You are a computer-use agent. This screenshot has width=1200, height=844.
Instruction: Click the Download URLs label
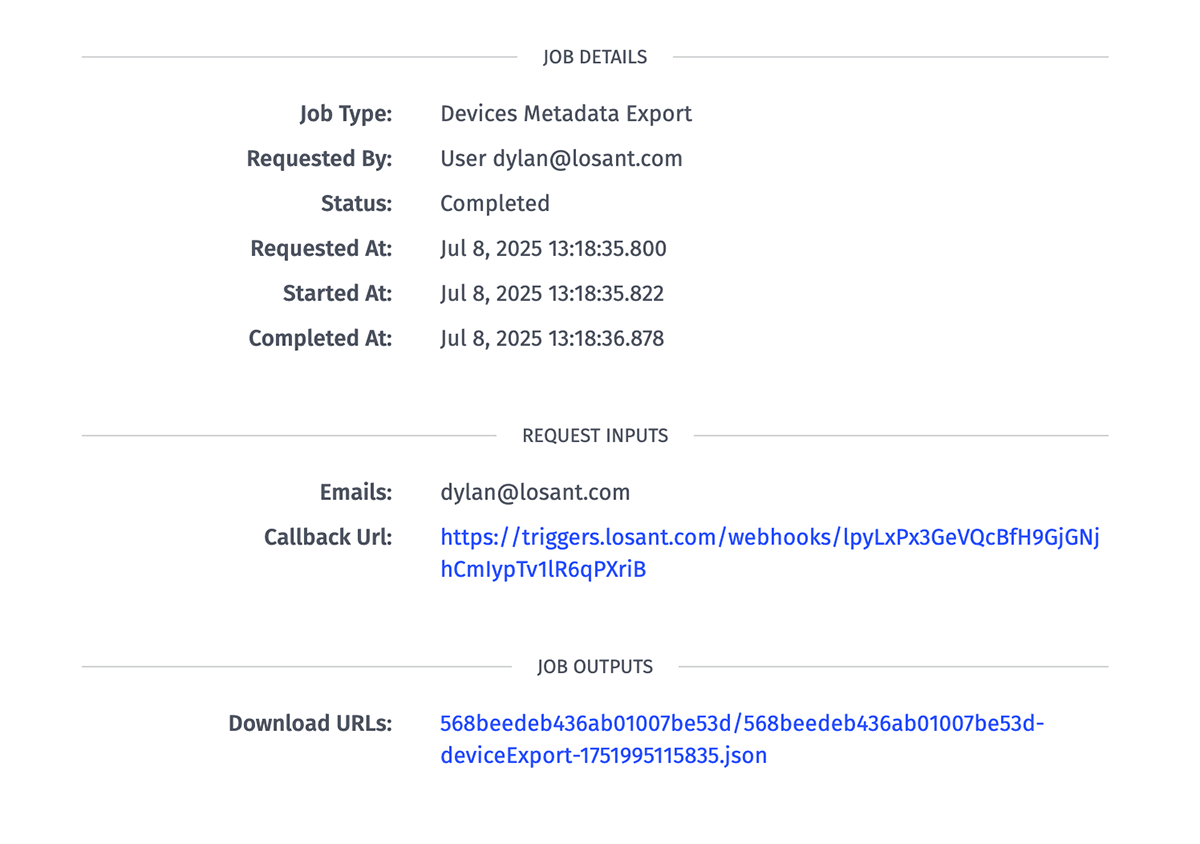pyautogui.click(x=310, y=724)
